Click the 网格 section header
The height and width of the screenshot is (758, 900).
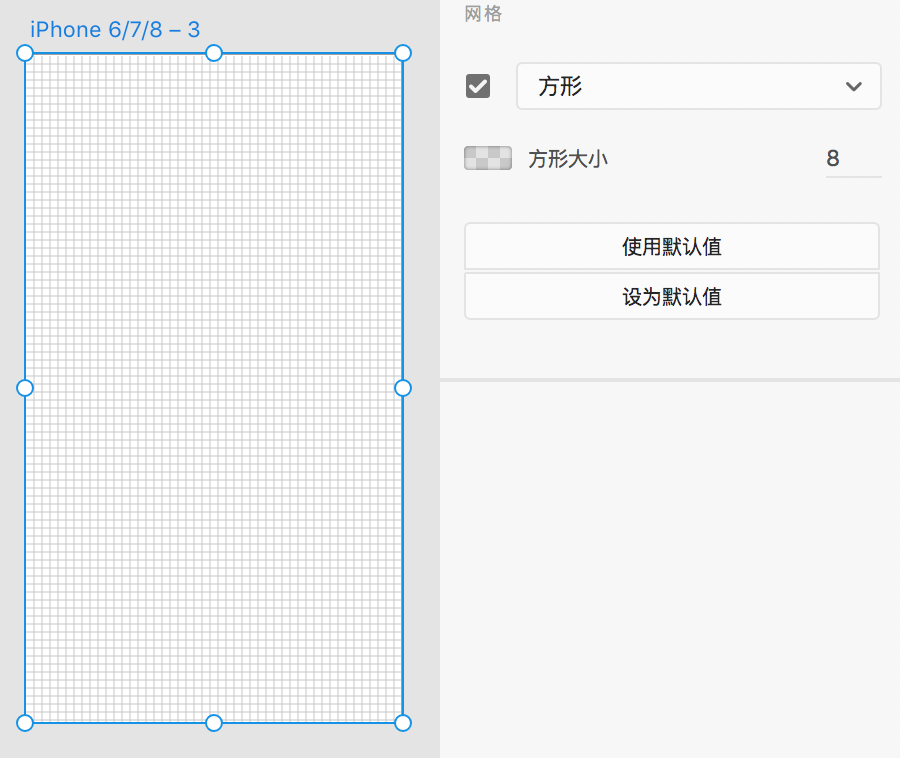coord(484,14)
